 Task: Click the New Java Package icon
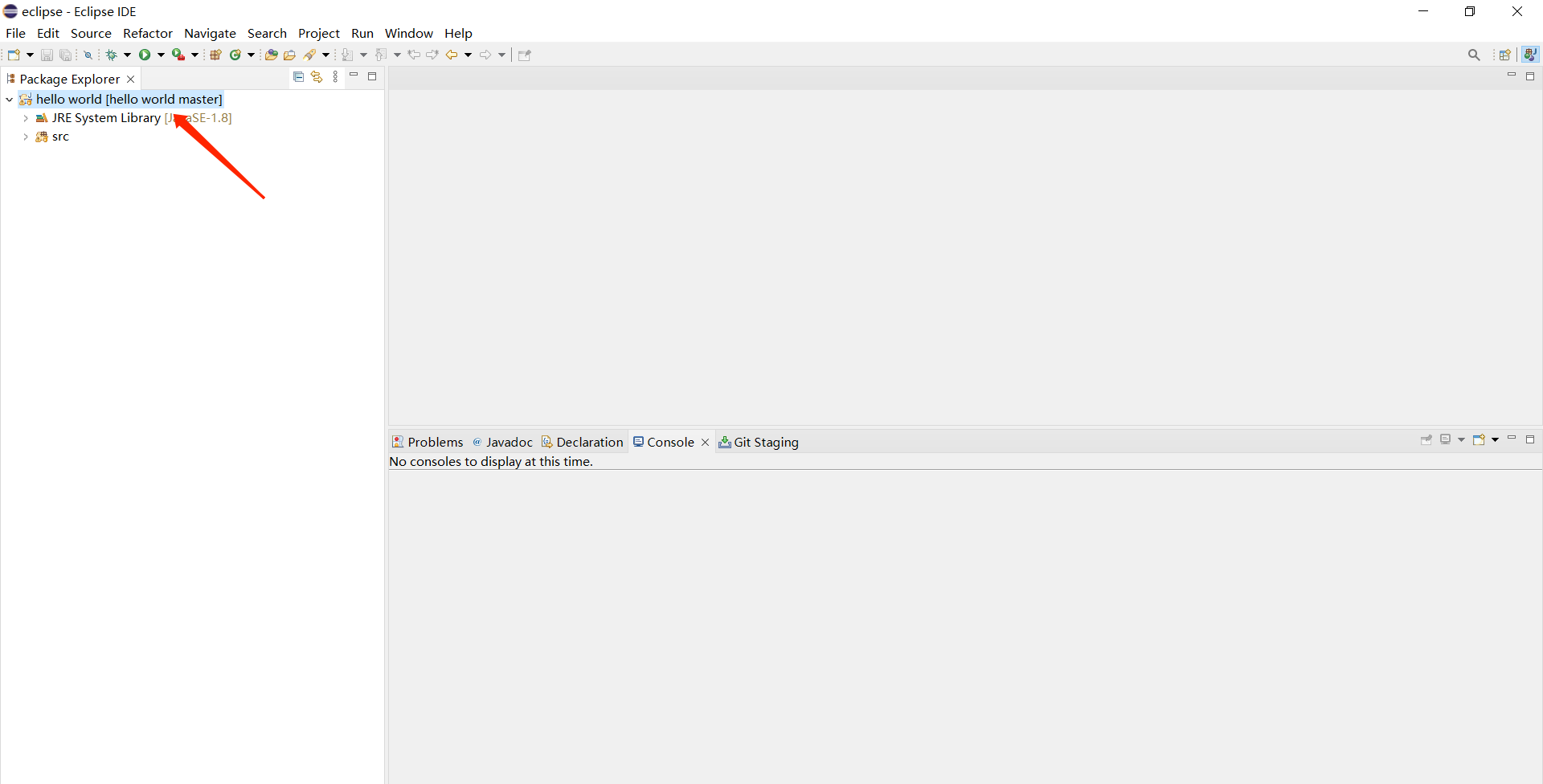(215, 55)
